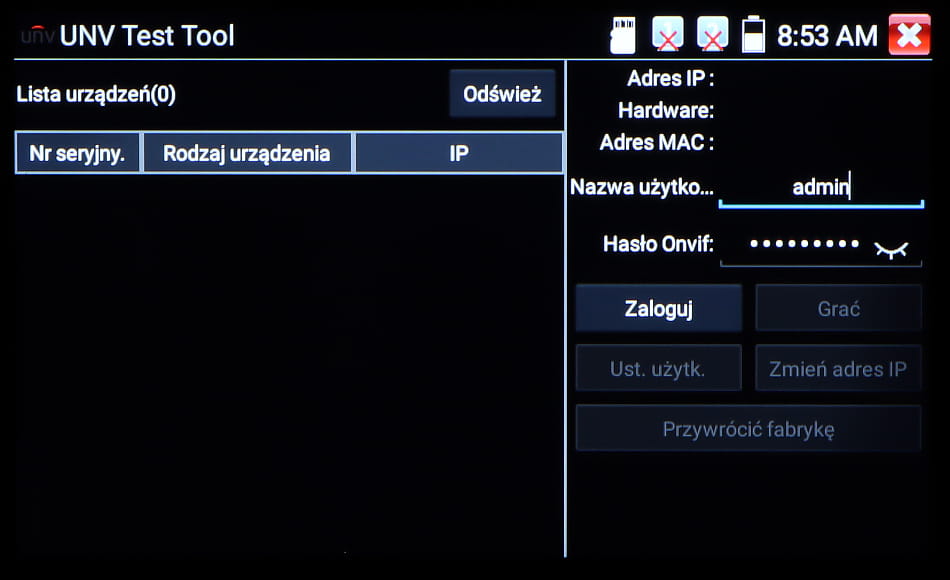
Task: Open Ust. użytk. user settings
Action: click(658, 367)
